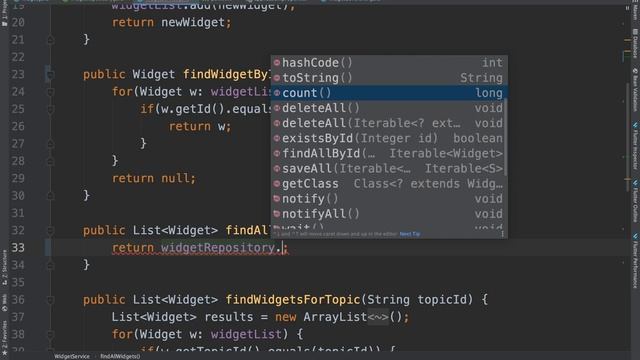This screenshot has height=360, width=640.
Task: Click widgetList on line 38
Action: [x=246, y=335]
